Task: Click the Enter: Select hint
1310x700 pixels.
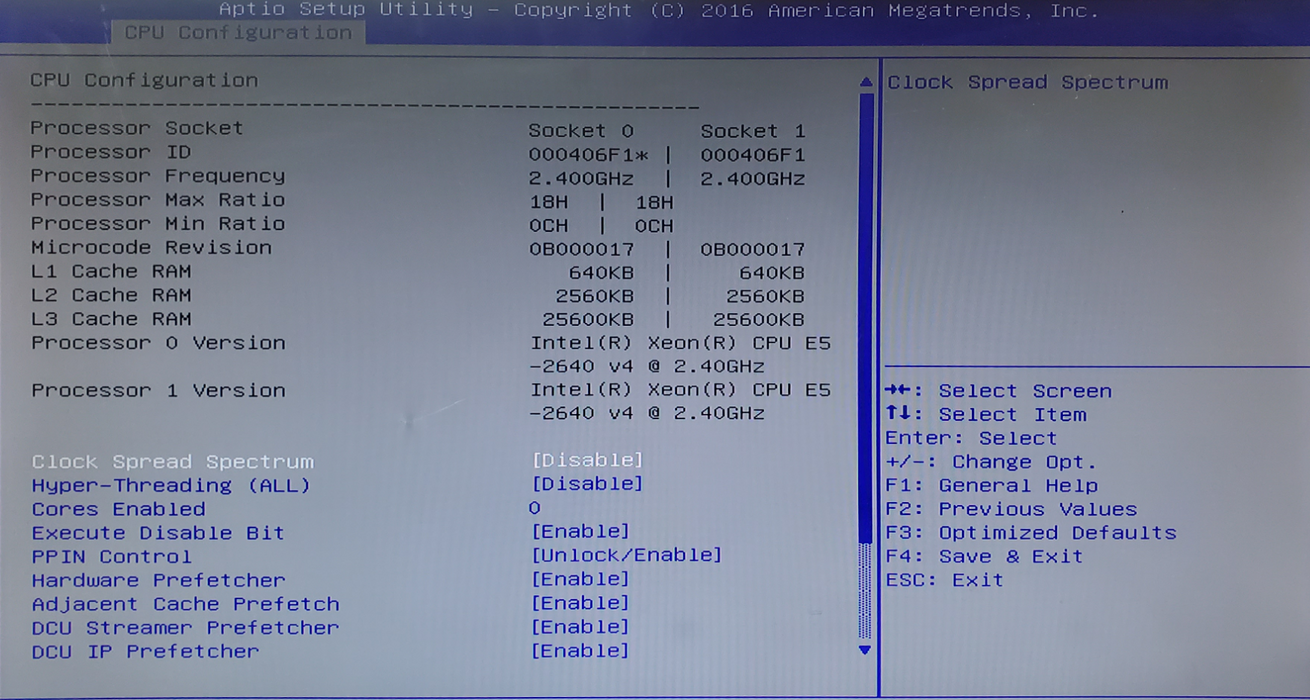Action: (x=971, y=438)
